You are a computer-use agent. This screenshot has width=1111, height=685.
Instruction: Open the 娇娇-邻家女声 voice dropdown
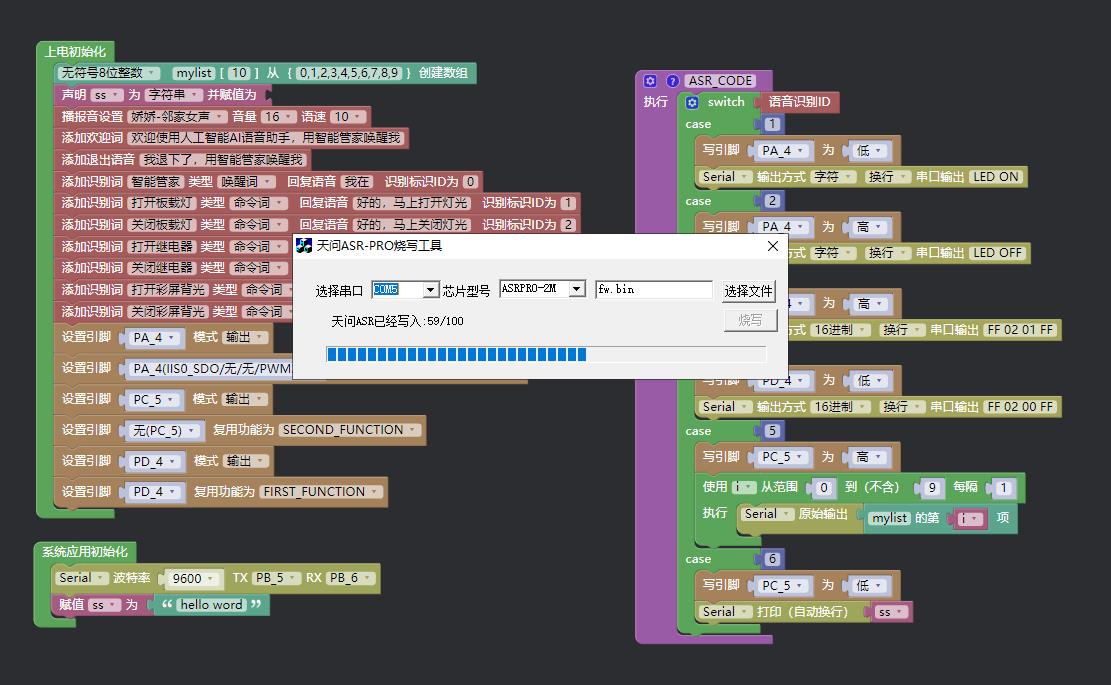177,117
